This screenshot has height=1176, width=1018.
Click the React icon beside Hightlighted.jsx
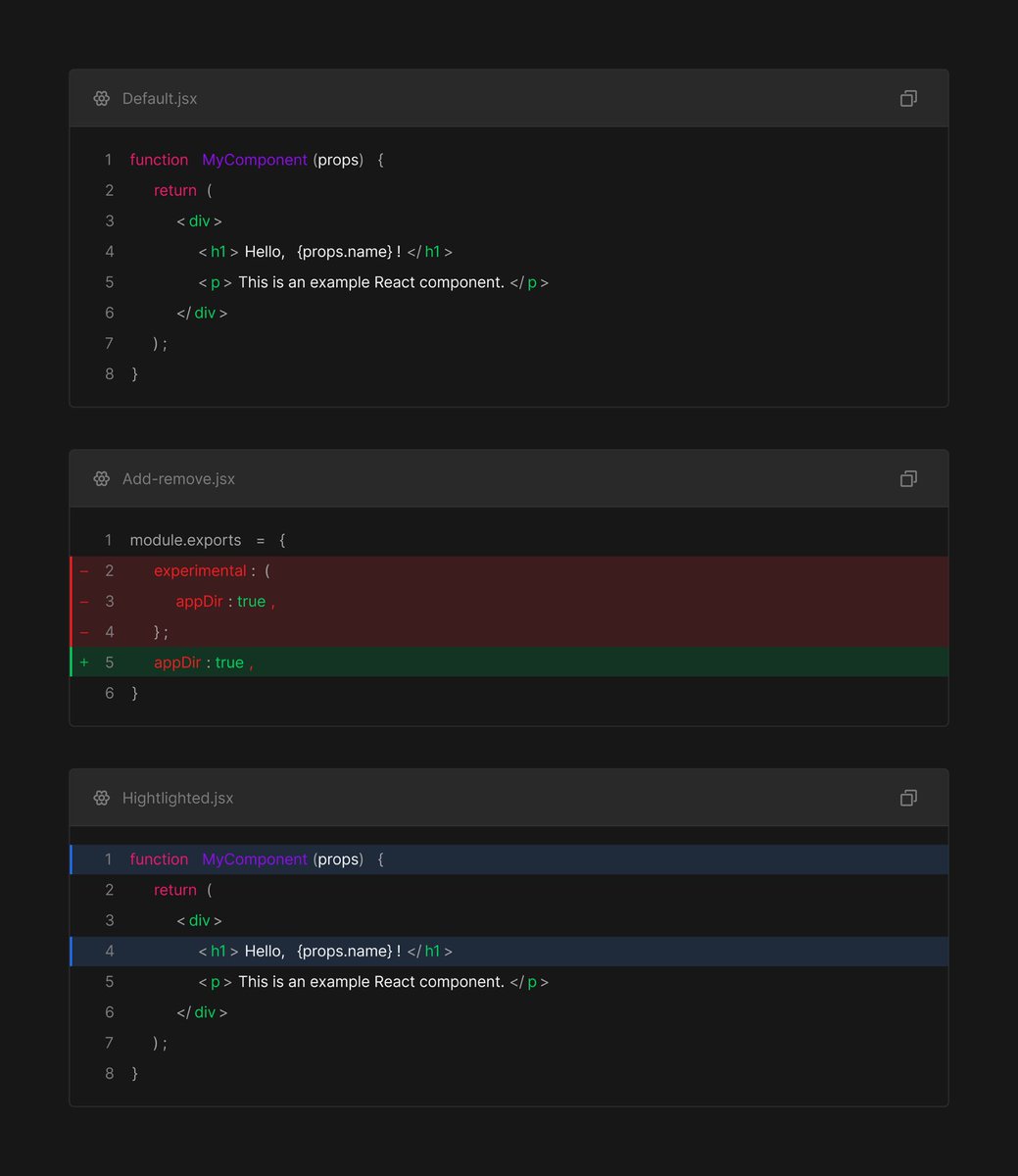click(x=101, y=798)
